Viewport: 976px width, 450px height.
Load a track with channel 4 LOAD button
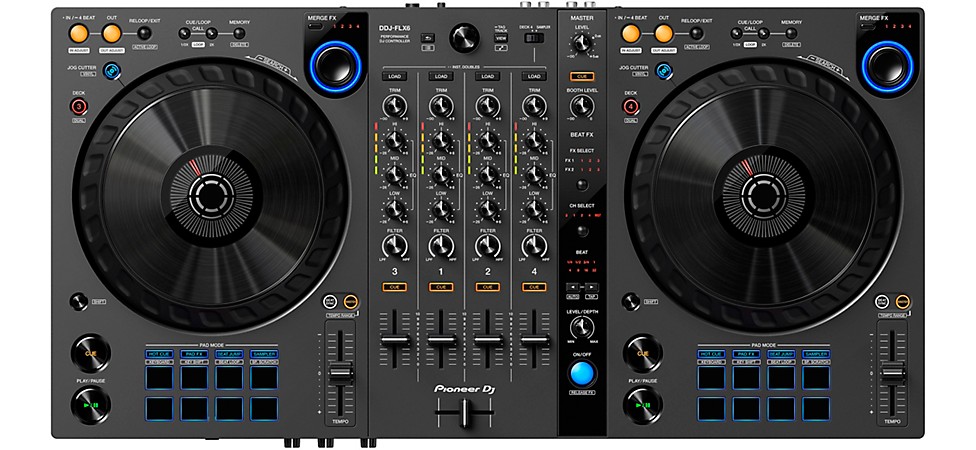534,77
